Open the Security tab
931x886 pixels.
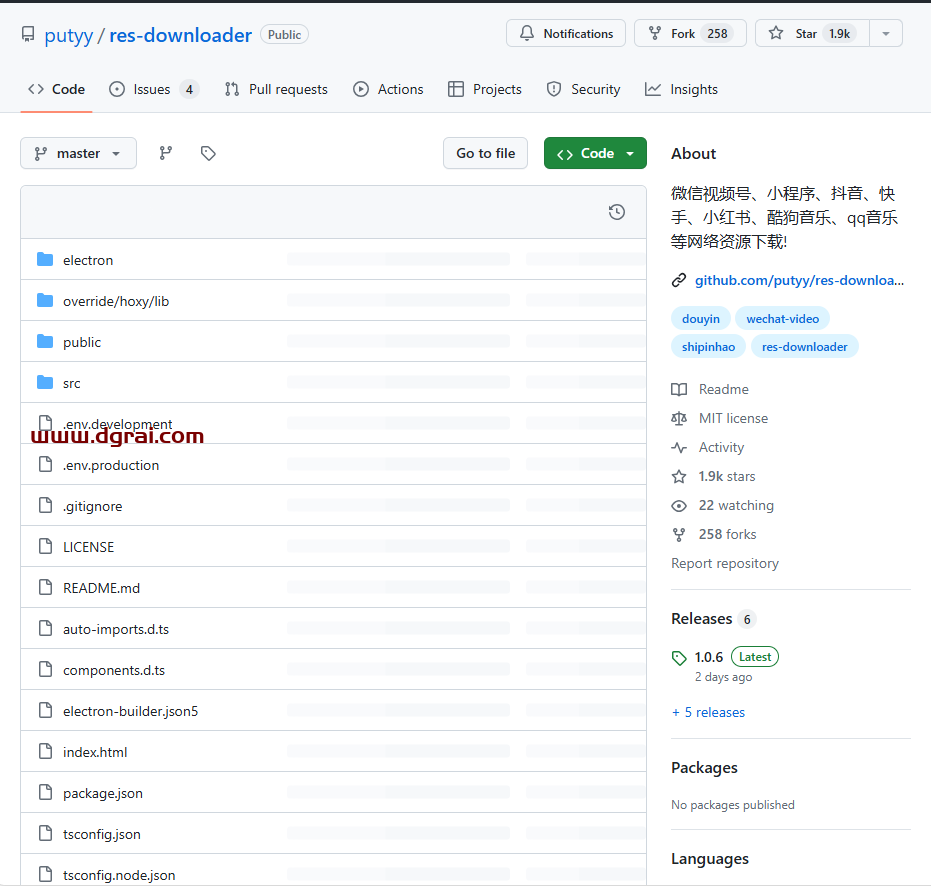pyautogui.click(x=584, y=89)
